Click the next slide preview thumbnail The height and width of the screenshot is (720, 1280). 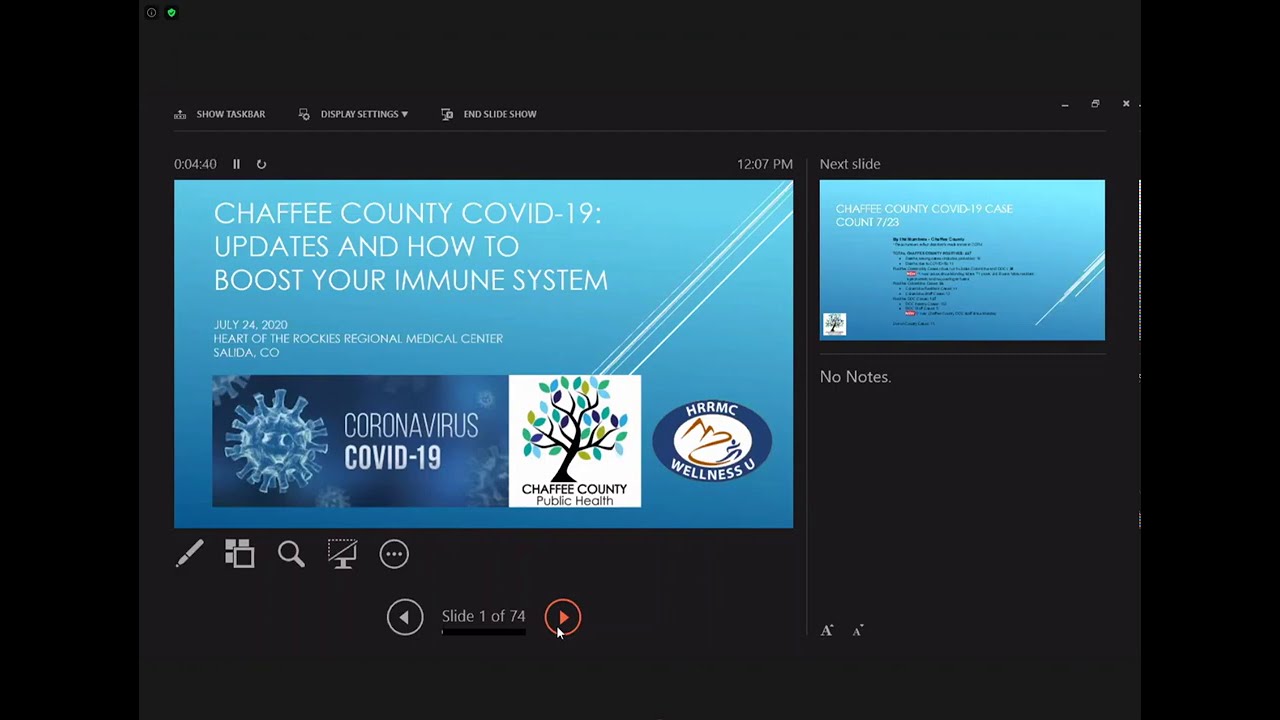[x=962, y=260]
